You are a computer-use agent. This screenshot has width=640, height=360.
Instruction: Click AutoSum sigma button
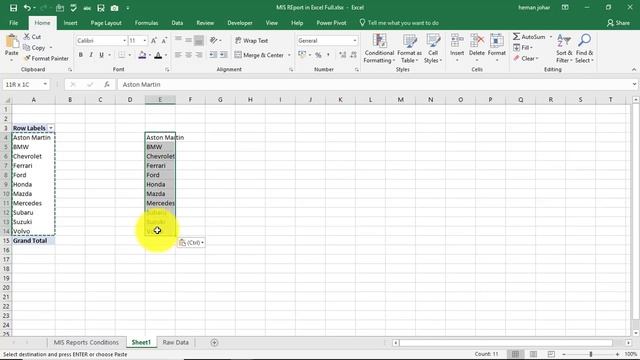(529, 37)
